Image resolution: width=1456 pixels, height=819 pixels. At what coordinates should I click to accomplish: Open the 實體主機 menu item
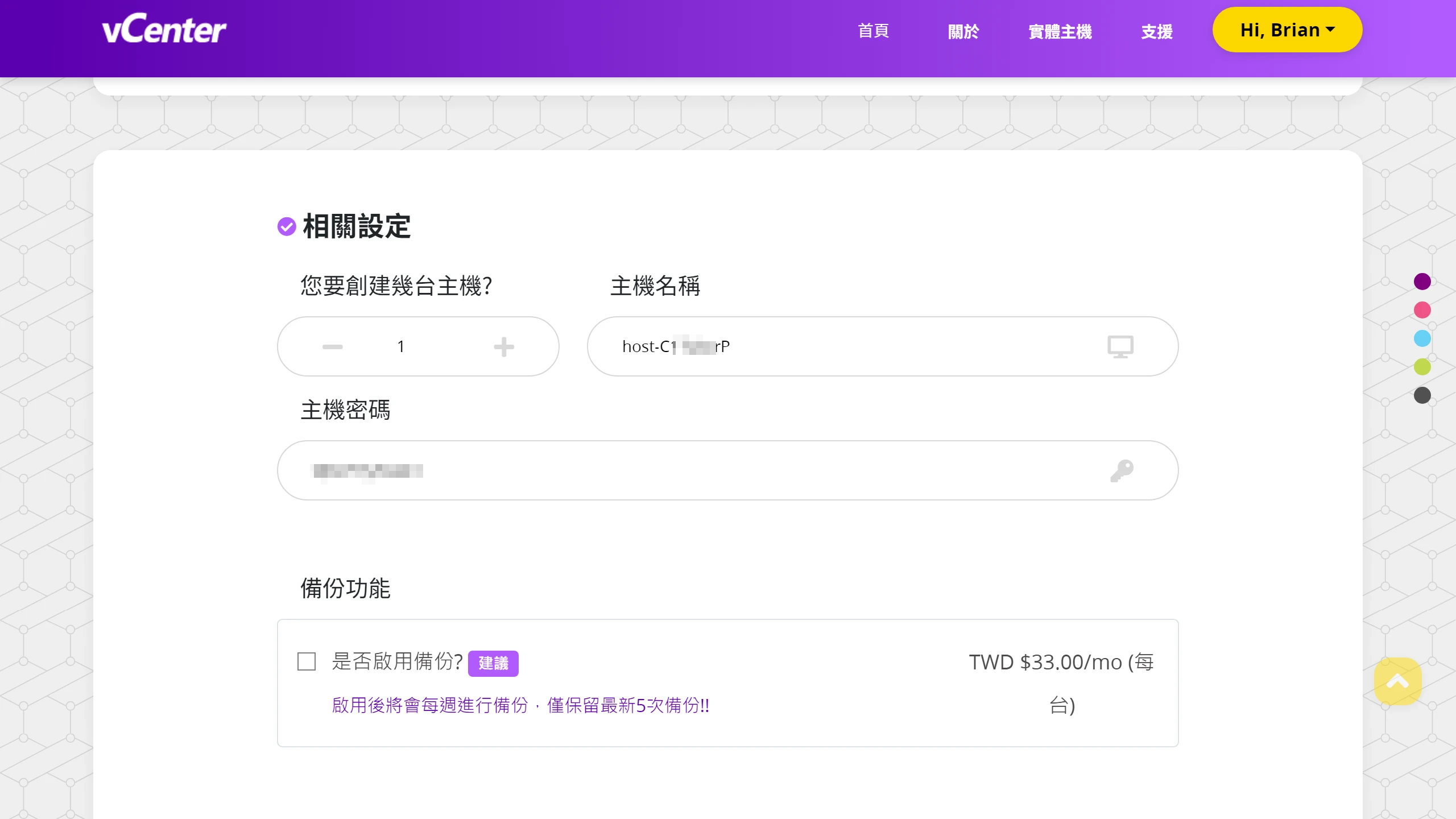(1060, 32)
